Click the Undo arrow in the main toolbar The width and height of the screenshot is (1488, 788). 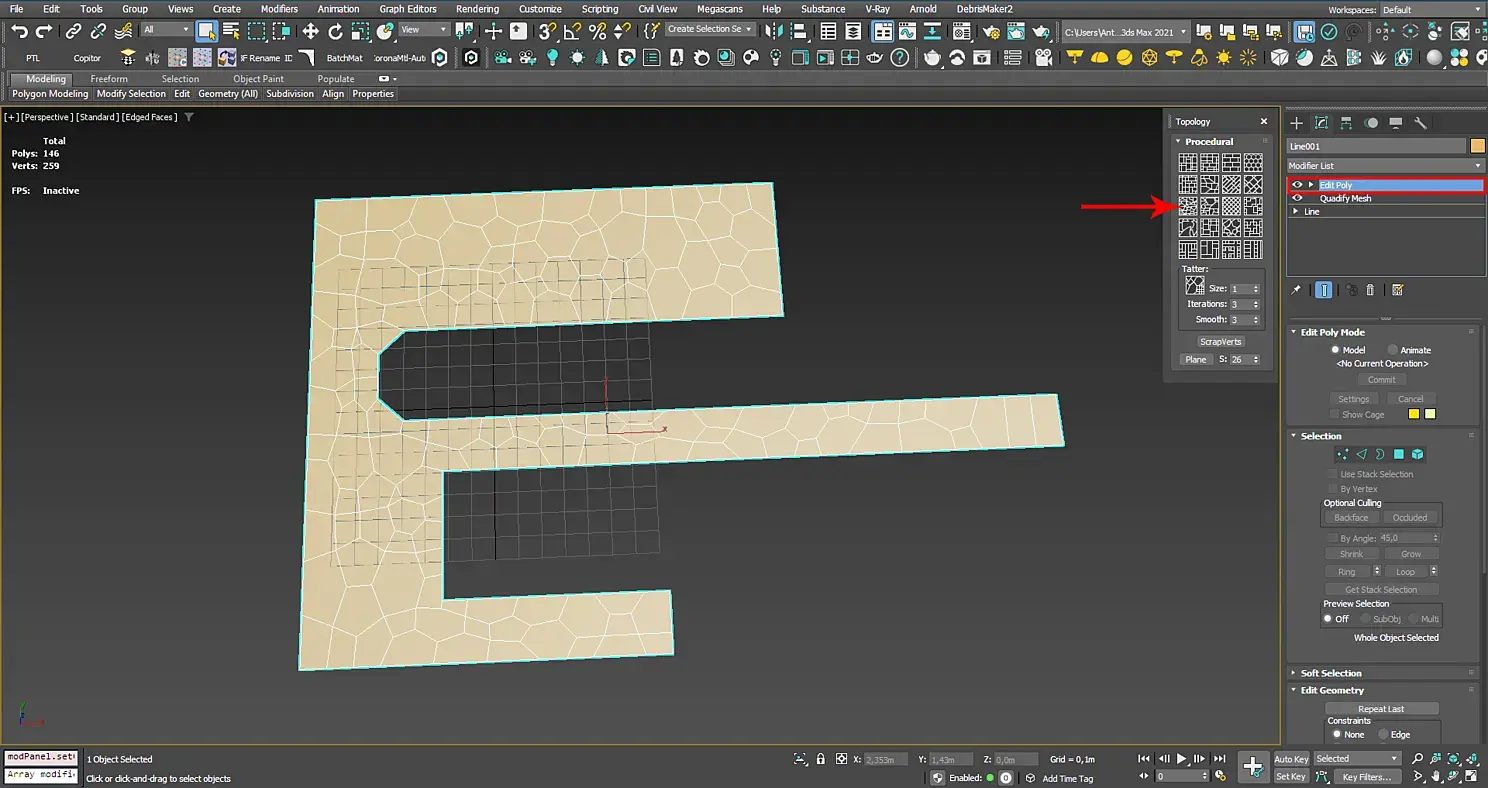point(19,31)
